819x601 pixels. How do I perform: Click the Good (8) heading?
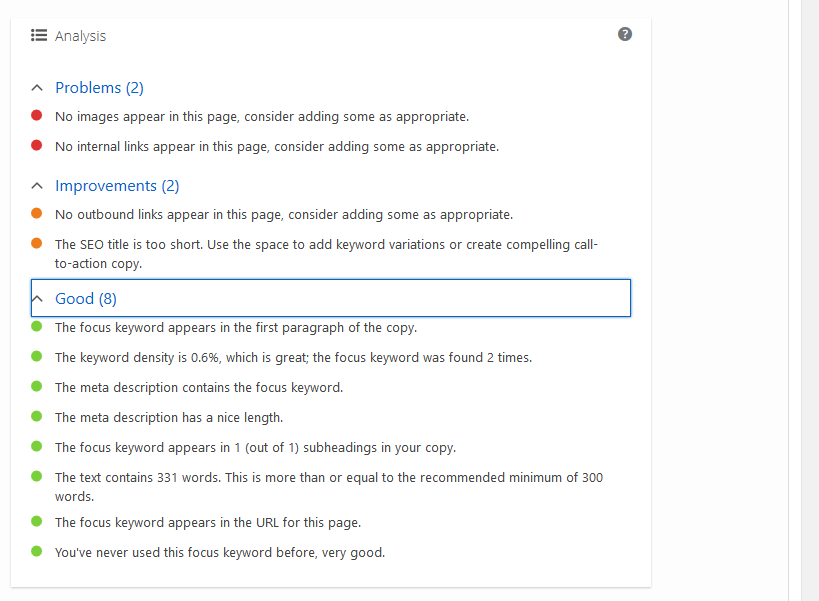[x=86, y=299]
